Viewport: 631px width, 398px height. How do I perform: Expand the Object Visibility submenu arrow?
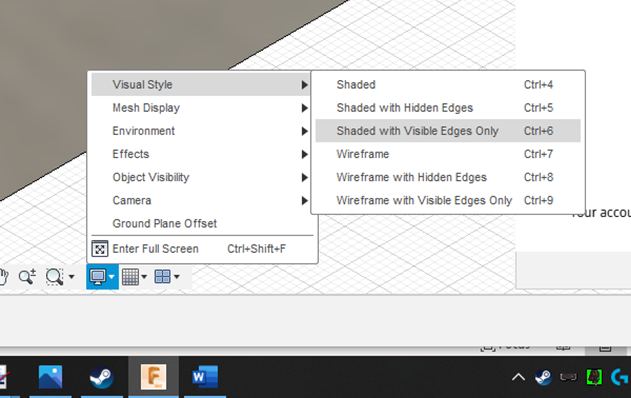coord(305,177)
